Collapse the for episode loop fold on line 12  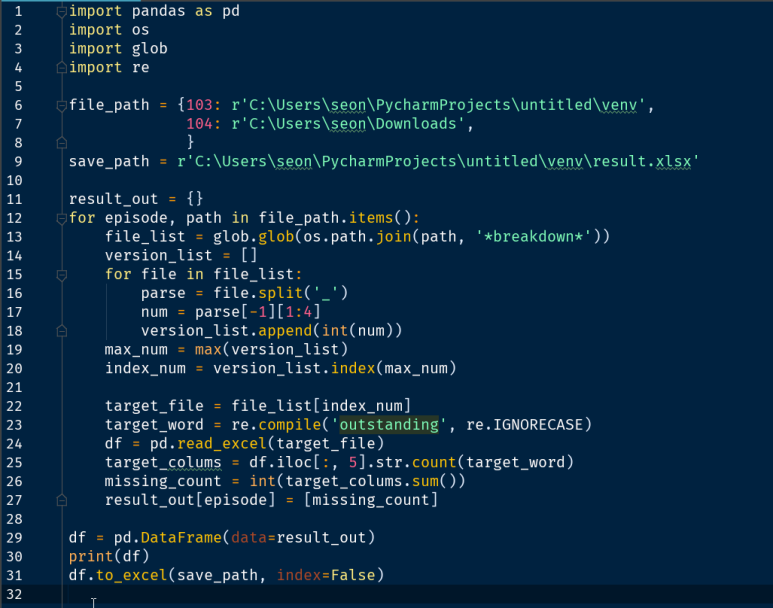[x=62, y=218]
